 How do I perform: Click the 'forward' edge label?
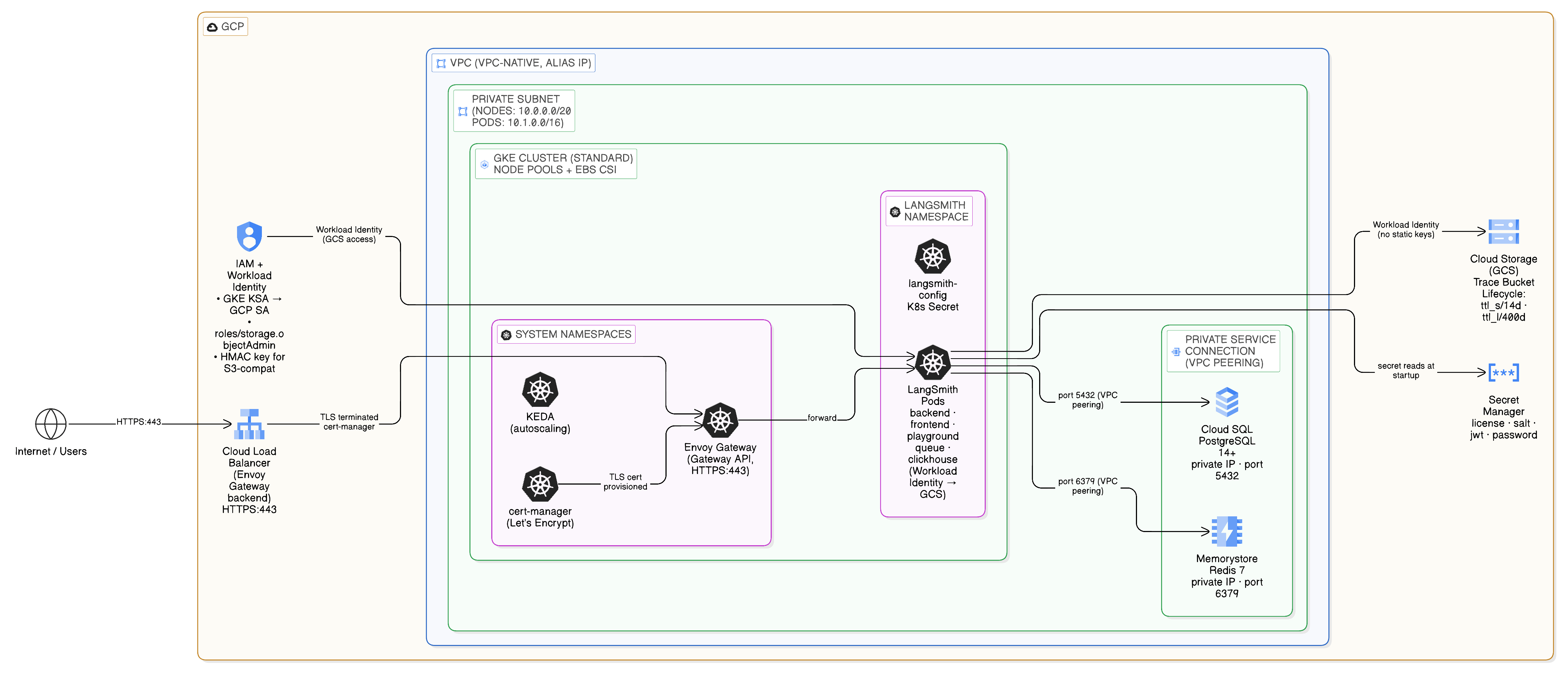822,418
